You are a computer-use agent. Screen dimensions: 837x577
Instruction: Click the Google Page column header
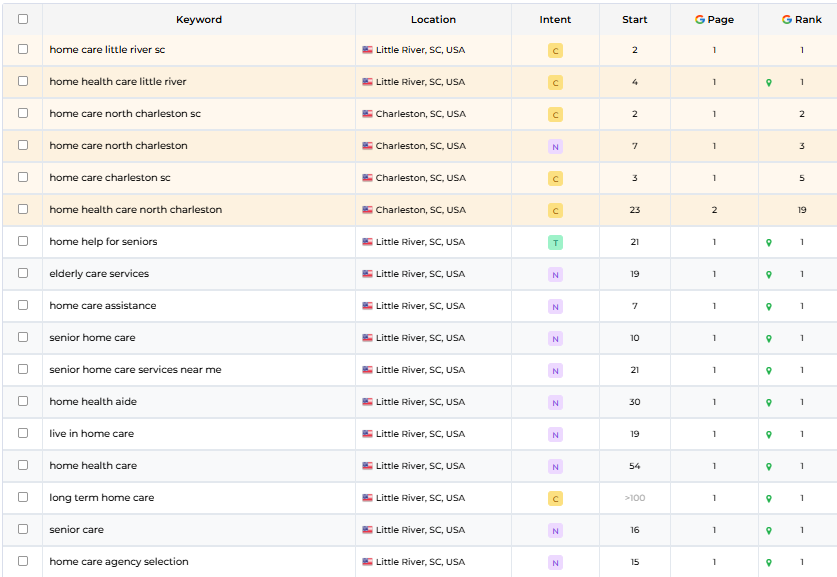pos(714,20)
